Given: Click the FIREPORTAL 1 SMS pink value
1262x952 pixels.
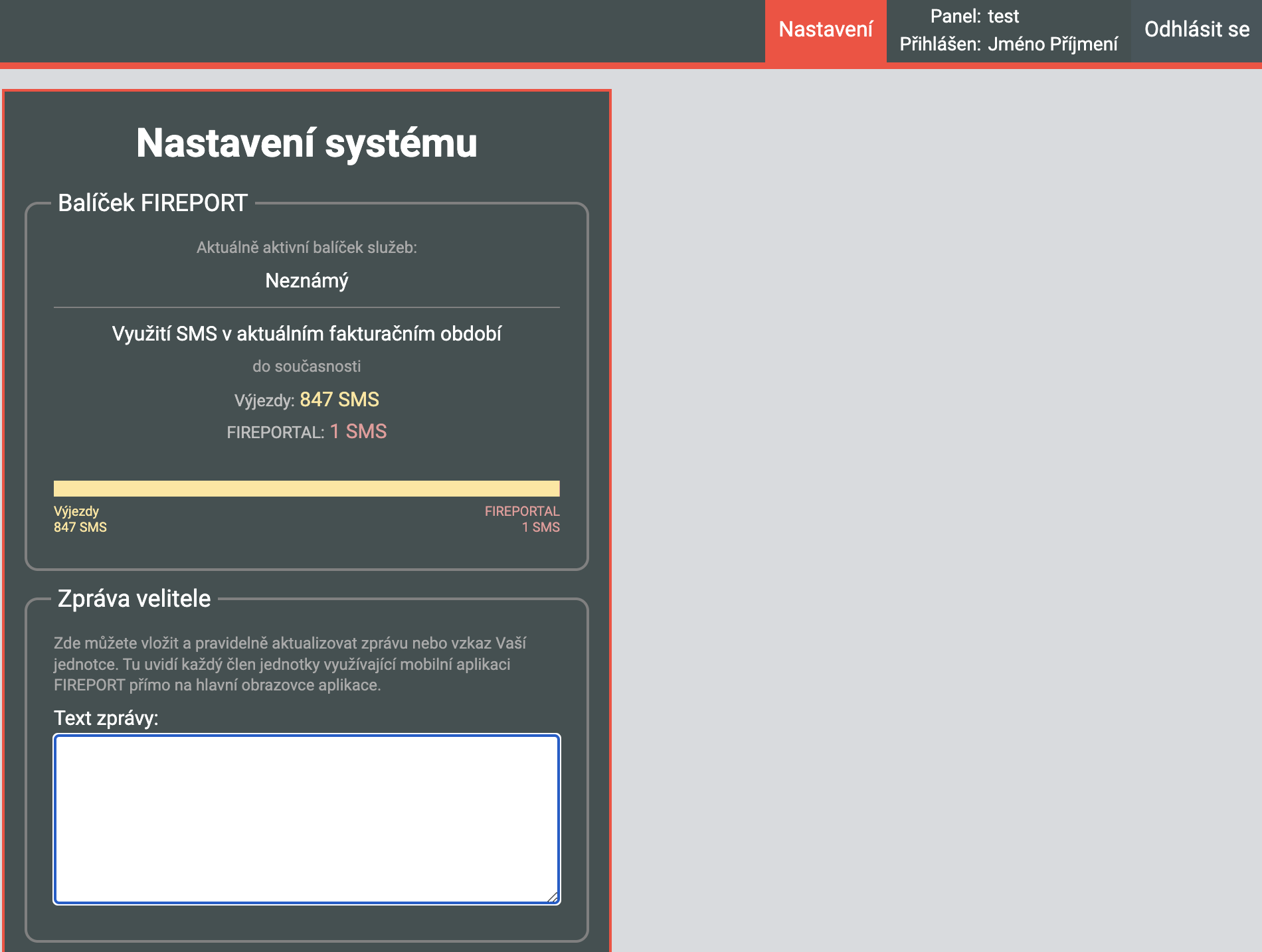Looking at the screenshot, I should tap(358, 432).
